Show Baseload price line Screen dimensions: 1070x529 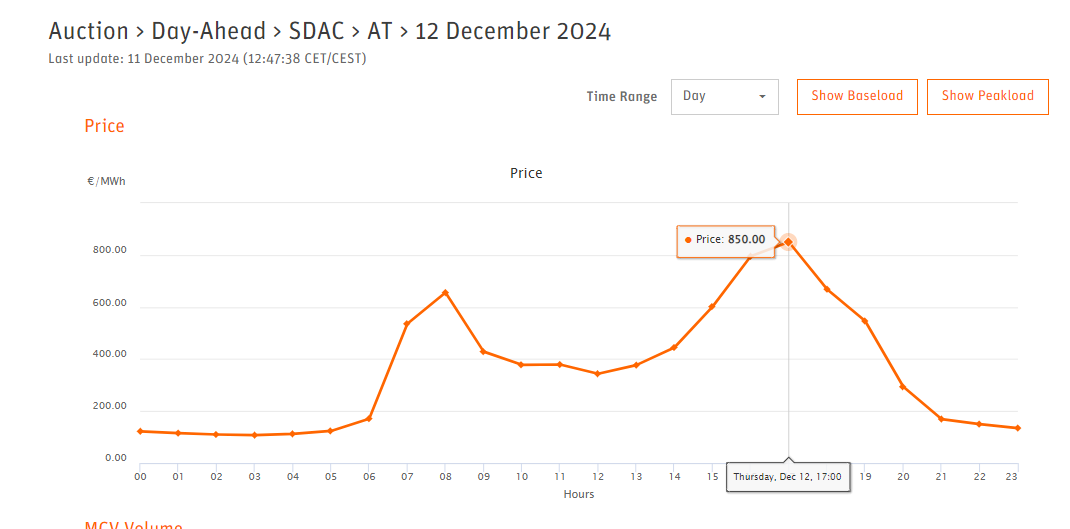[857, 96]
